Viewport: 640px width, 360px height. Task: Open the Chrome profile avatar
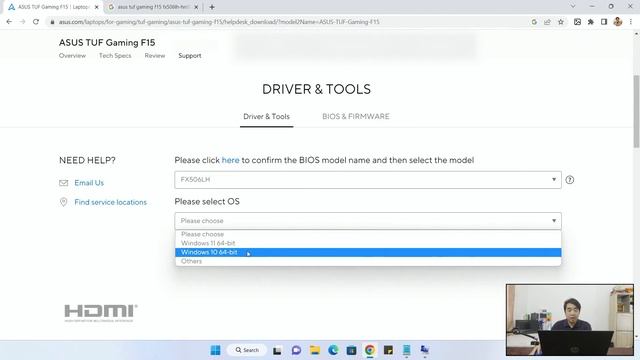coord(618,22)
